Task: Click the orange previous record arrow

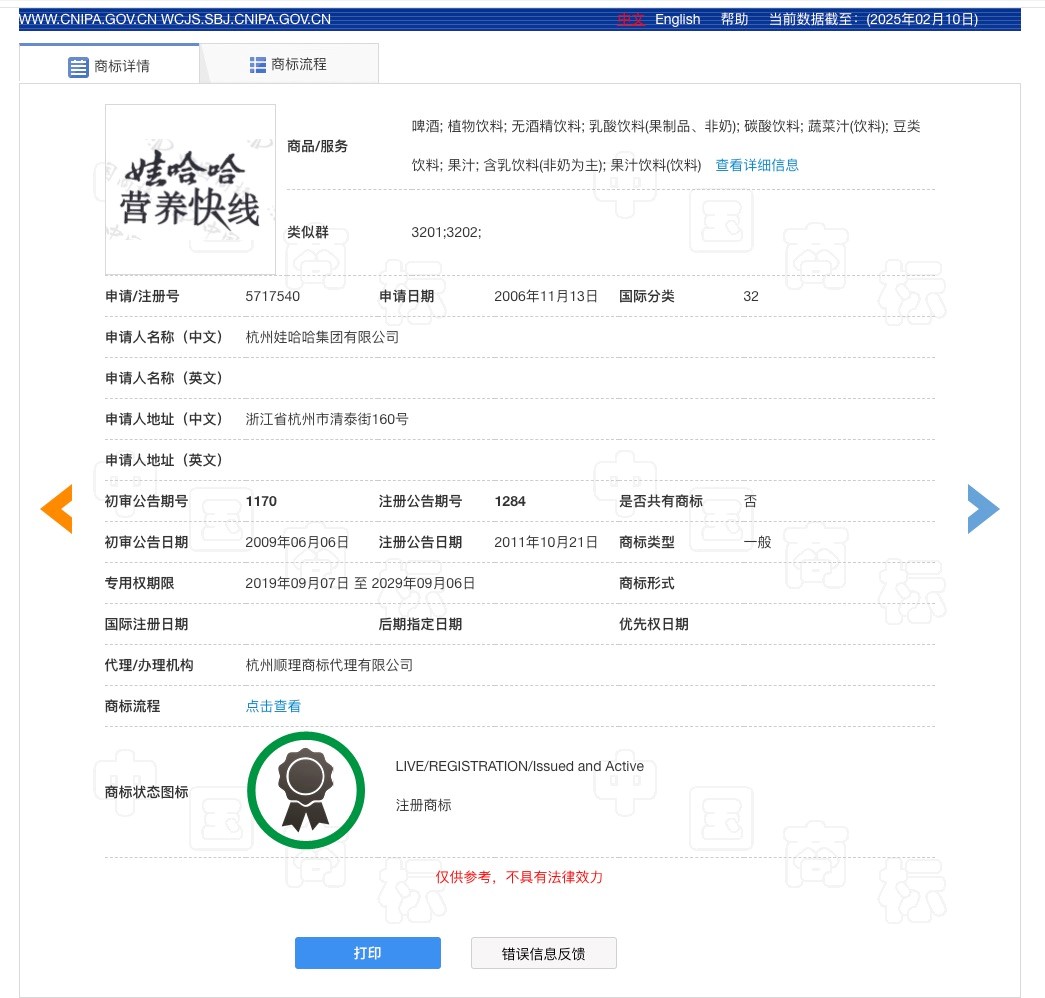Action: (57, 509)
